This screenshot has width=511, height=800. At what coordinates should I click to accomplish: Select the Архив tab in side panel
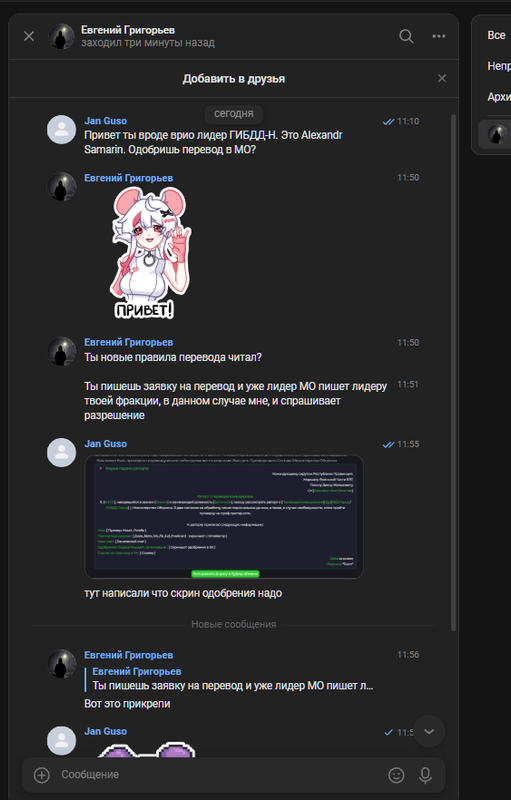[499, 97]
